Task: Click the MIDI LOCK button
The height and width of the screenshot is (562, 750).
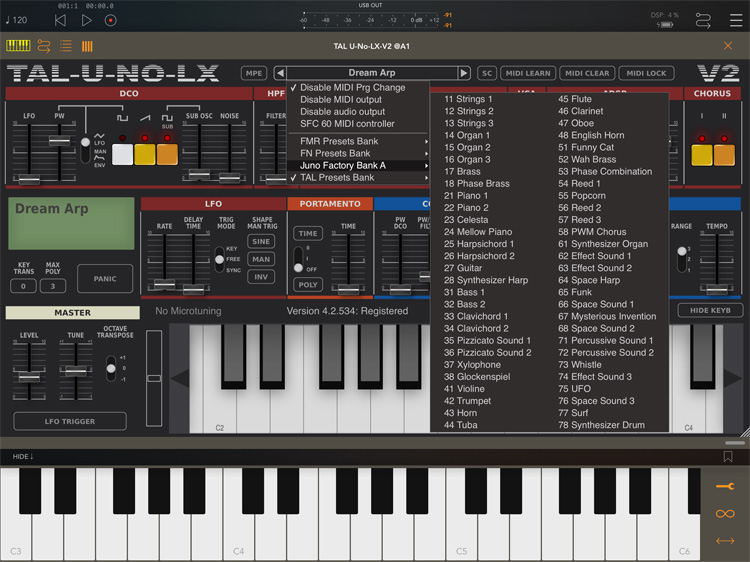Action: point(646,73)
